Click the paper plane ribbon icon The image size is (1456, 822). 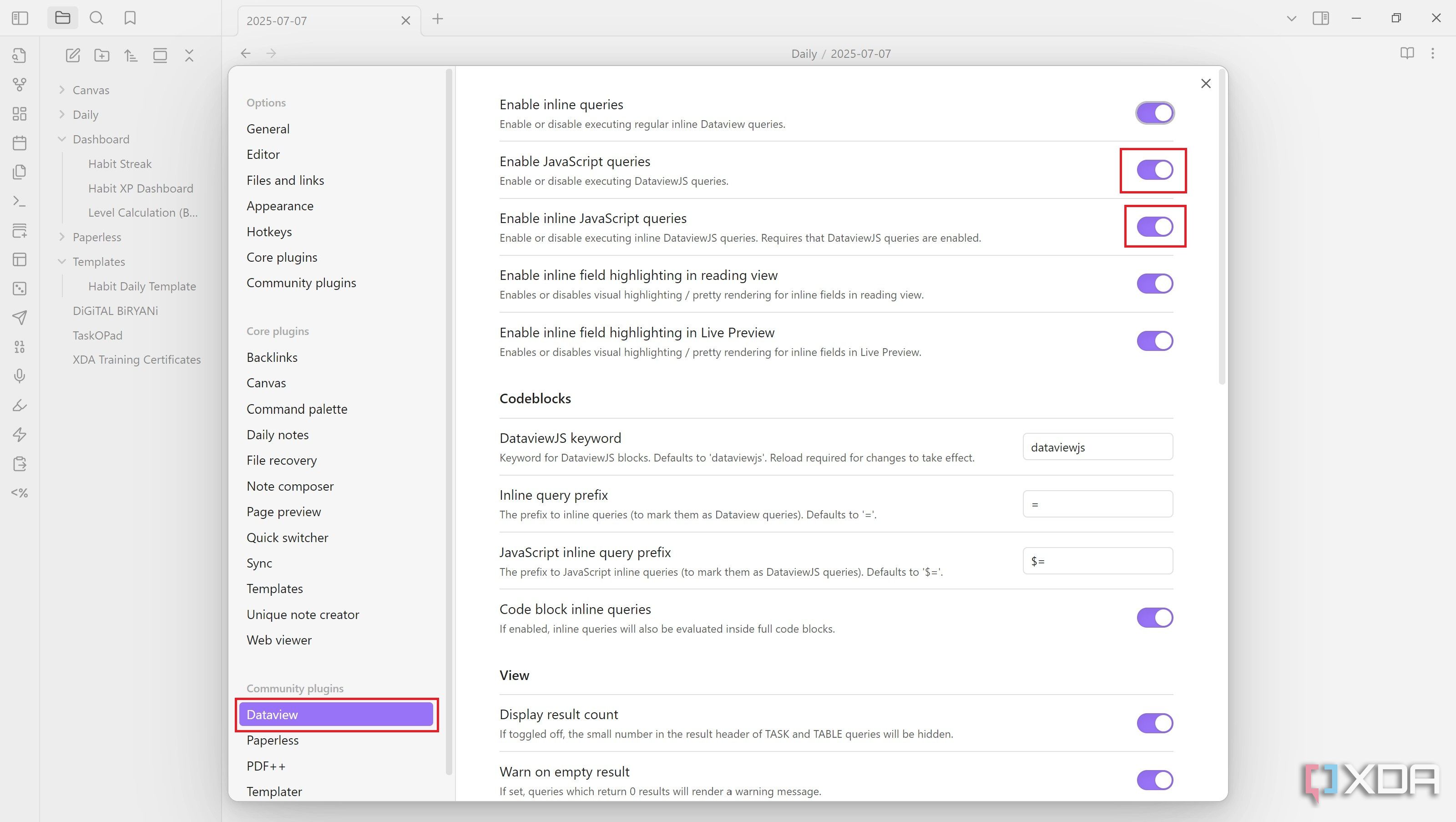coord(20,318)
